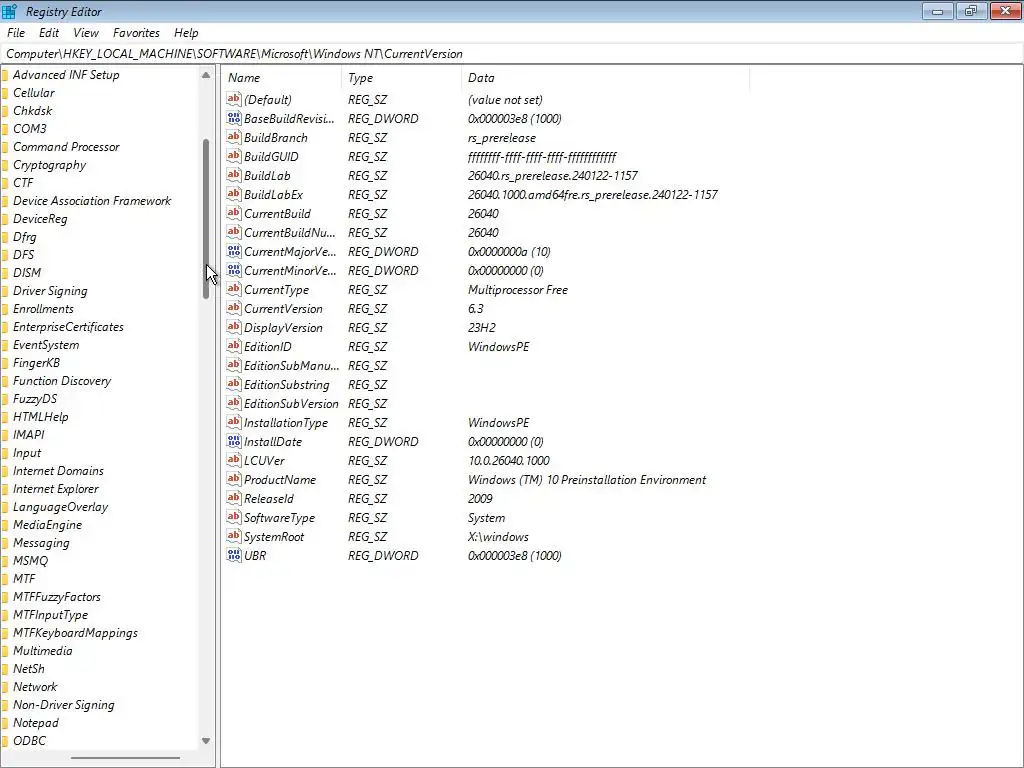1024x768 pixels.
Task: Click the tree scroll up arrow
Action: pos(206,74)
